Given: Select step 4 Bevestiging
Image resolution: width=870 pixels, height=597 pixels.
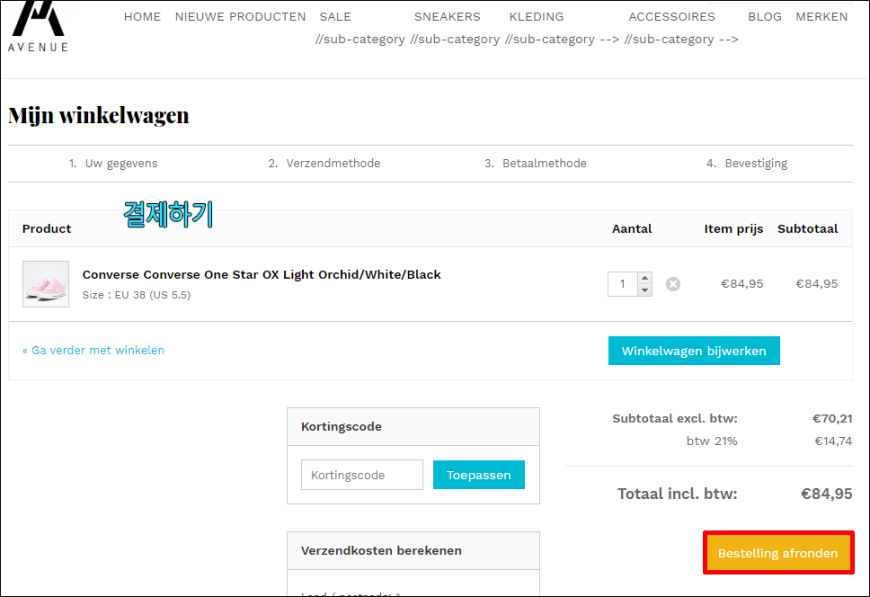Looking at the screenshot, I should (747, 163).
